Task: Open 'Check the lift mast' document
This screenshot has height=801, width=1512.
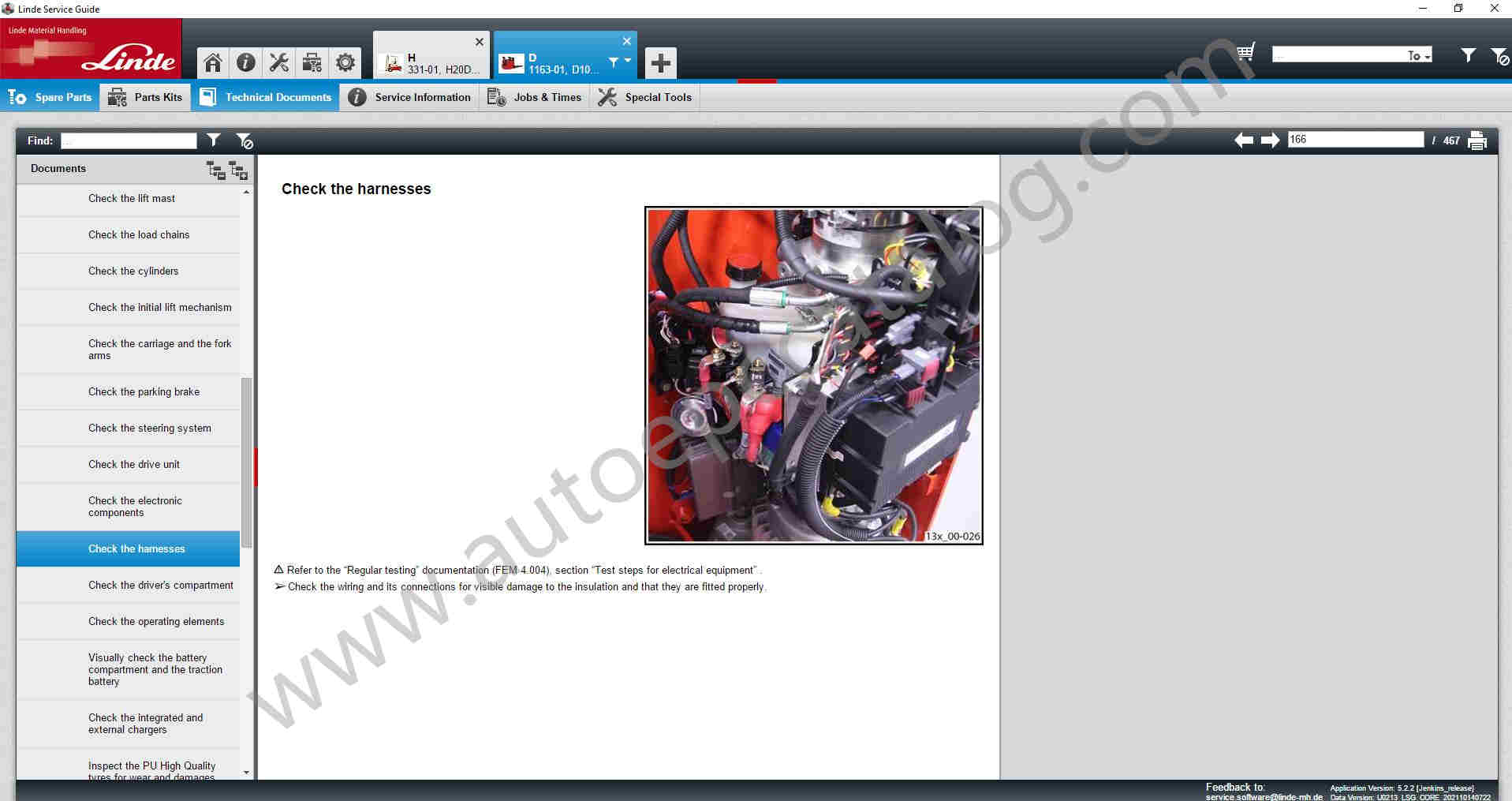Action: pos(128,198)
